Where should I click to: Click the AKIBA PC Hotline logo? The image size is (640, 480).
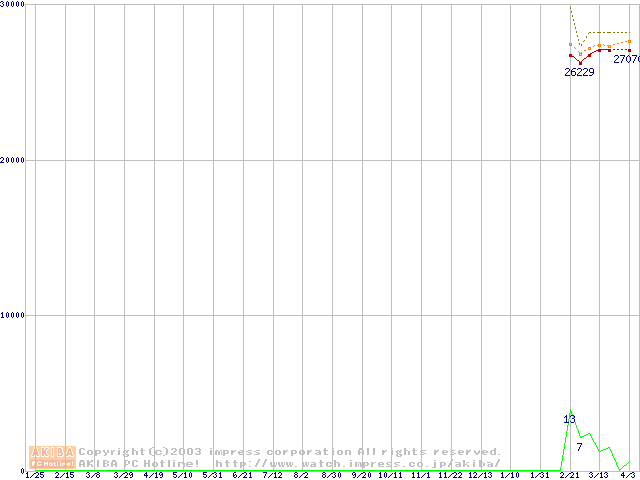[x=52, y=457]
